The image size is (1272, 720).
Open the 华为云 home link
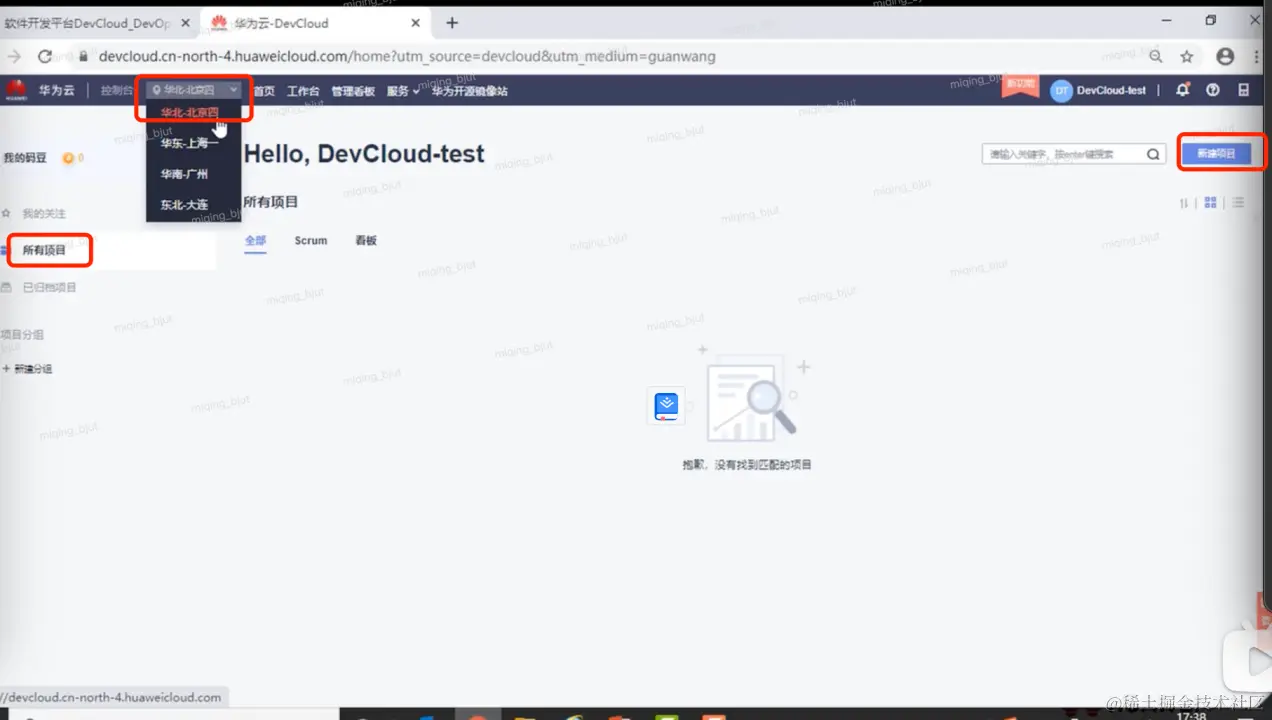click(57, 90)
